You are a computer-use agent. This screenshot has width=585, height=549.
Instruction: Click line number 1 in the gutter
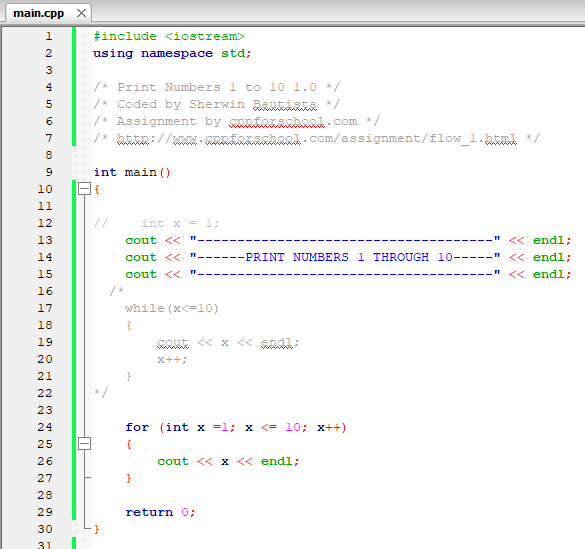tap(49, 36)
